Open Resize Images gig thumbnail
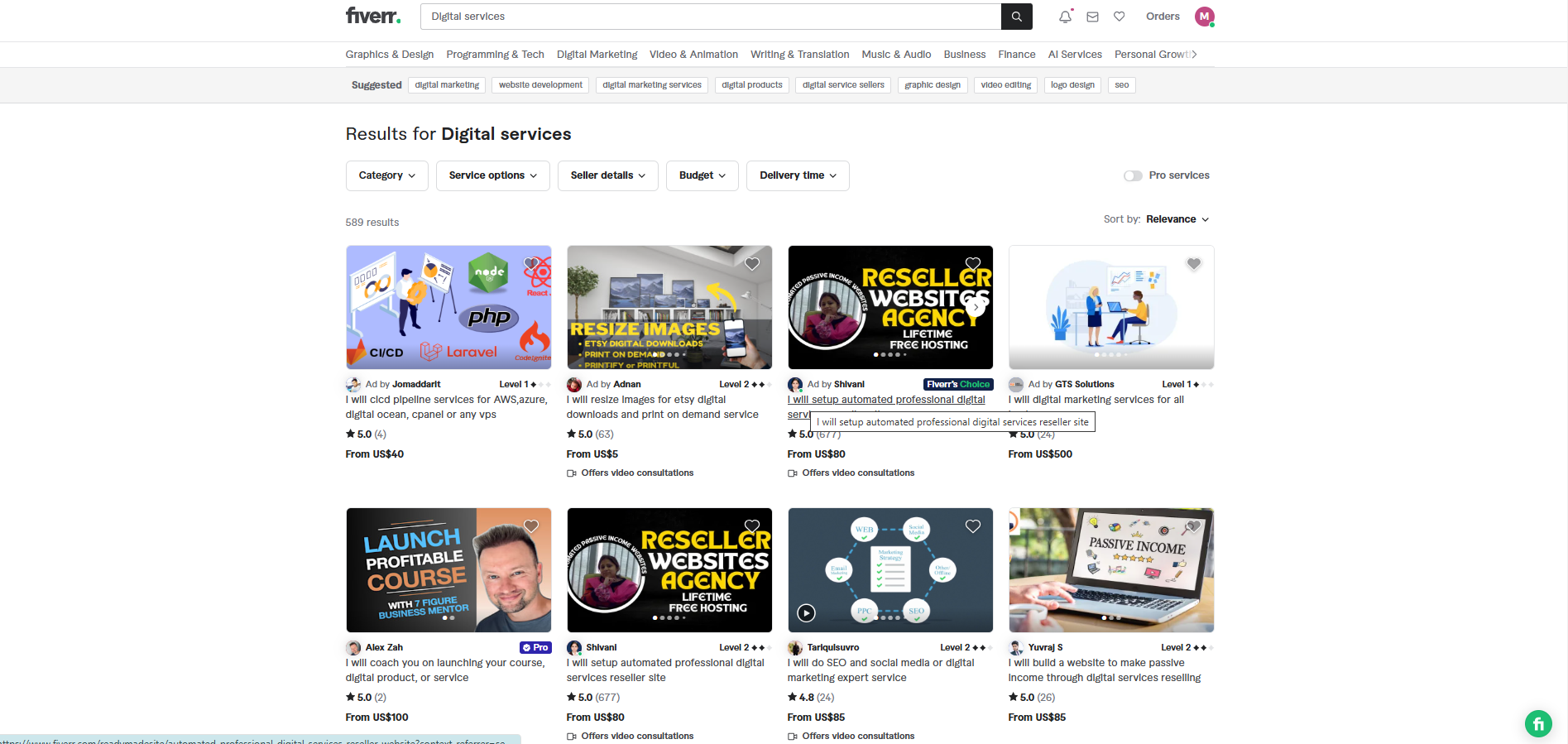 click(x=669, y=307)
